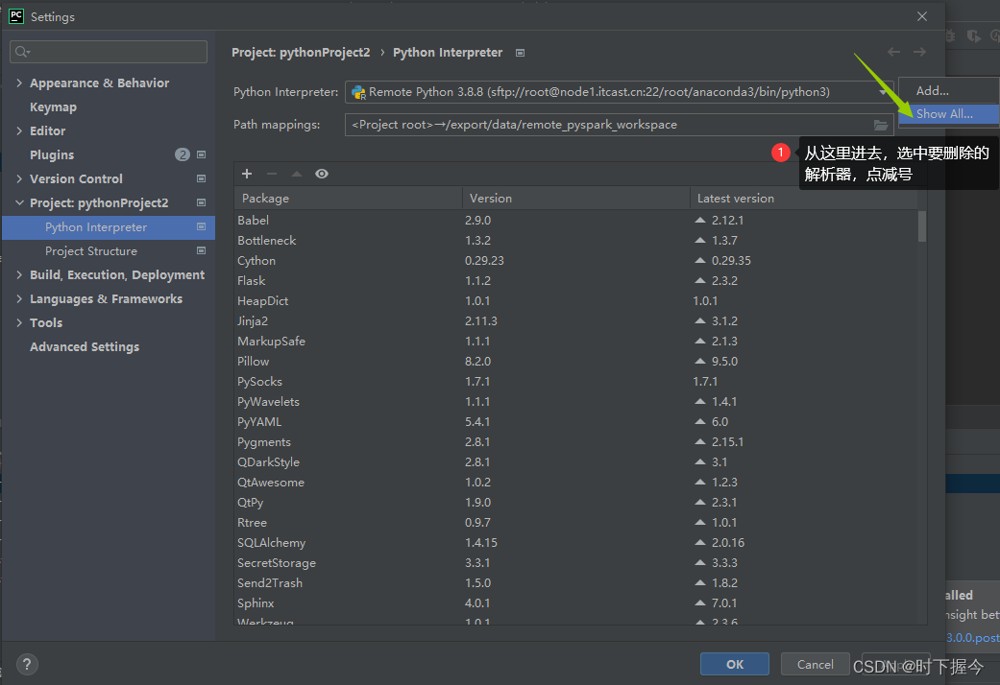Click the Plugins update count badge
Screen dimensions: 1000x685
(182, 154)
